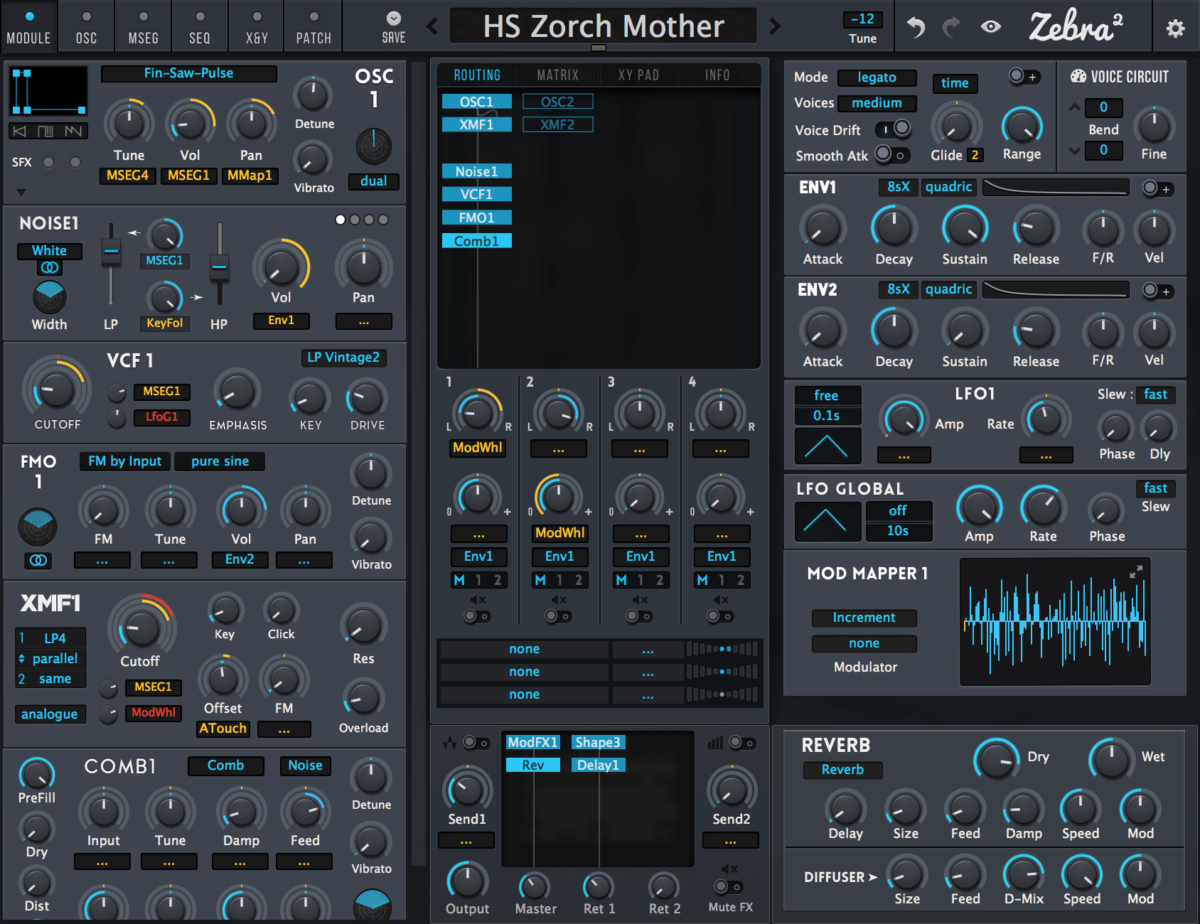Viewport: 1200px width, 924px height.
Task: Toggle the Voice Drift switch
Action: (x=892, y=129)
